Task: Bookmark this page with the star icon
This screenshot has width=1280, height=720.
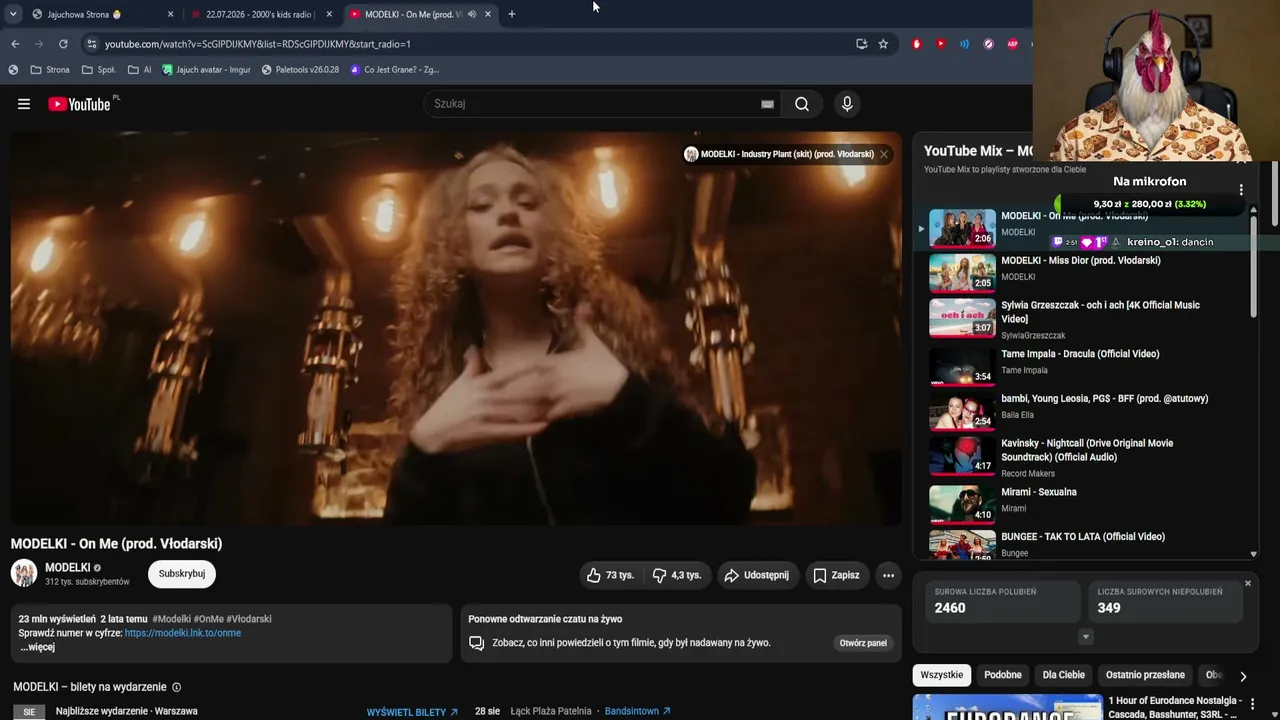Action: click(883, 44)
